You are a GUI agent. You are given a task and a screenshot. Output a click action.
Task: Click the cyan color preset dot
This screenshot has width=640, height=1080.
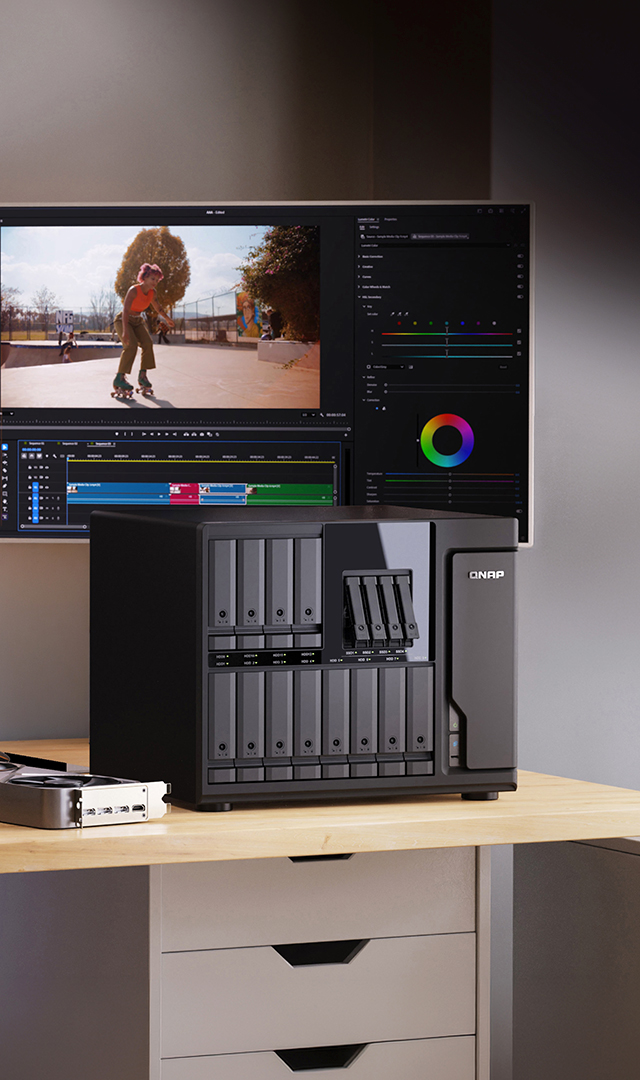pos(446,323)
